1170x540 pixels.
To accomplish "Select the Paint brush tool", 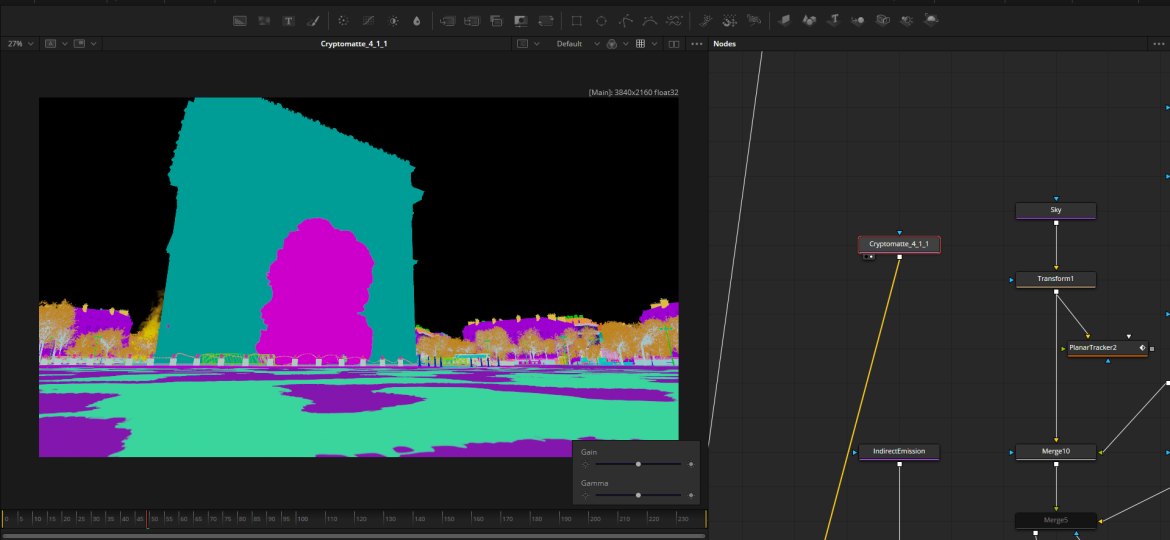I will coord(312,21).
